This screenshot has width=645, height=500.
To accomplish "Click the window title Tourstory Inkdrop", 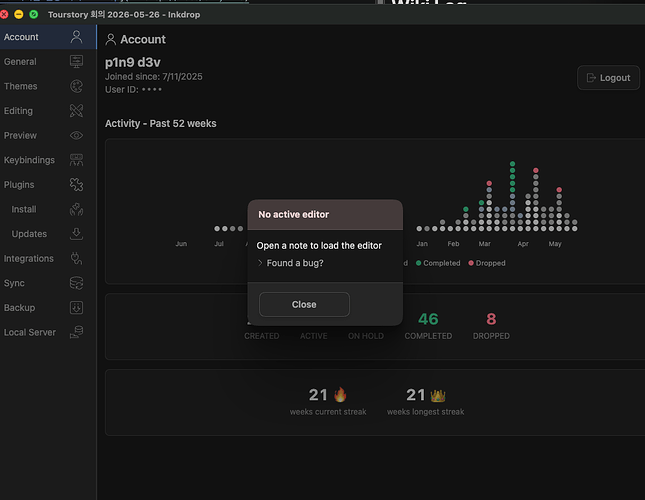I will point(124,14).
